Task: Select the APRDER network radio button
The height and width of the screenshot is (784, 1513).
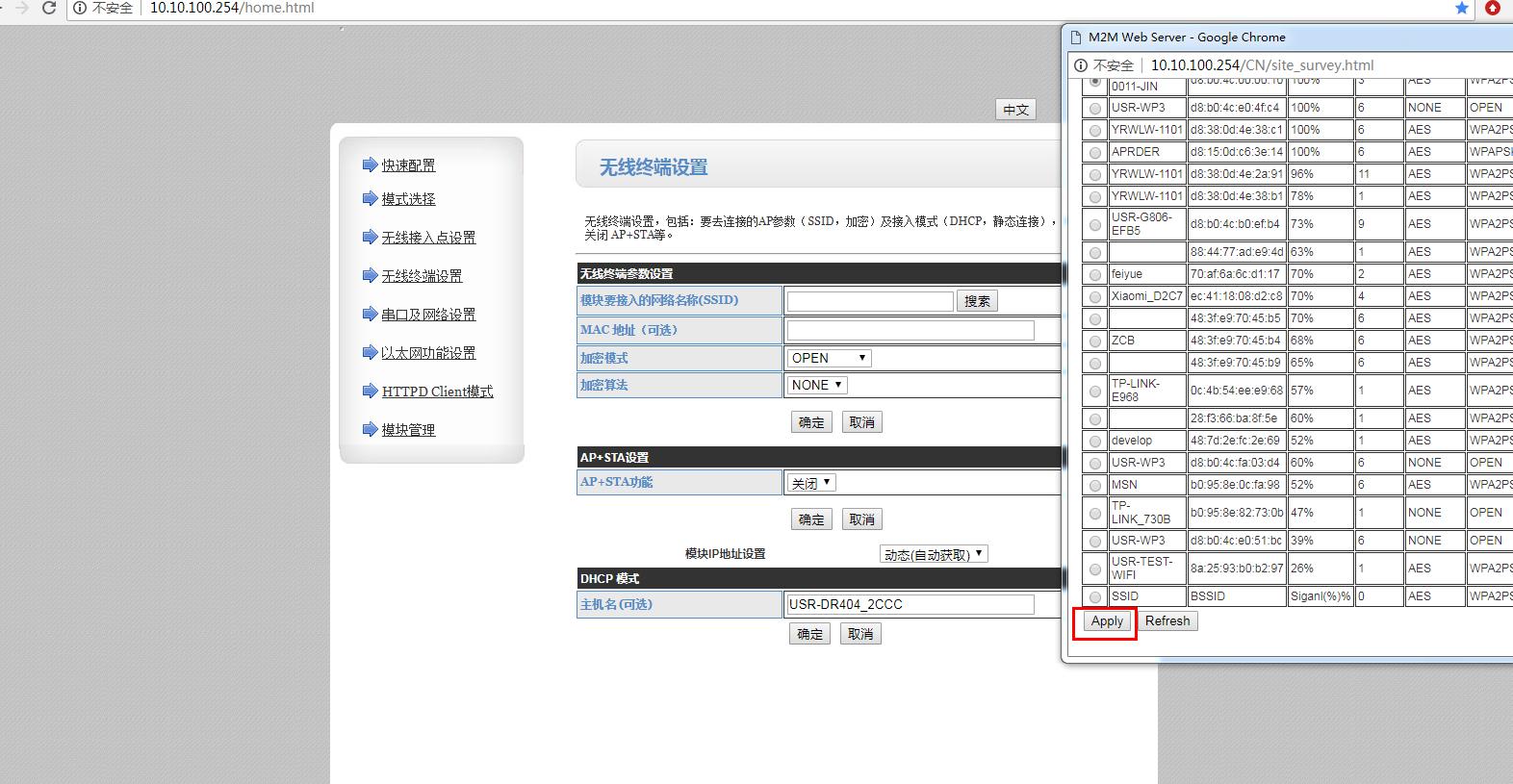Action: [1094, 152]
